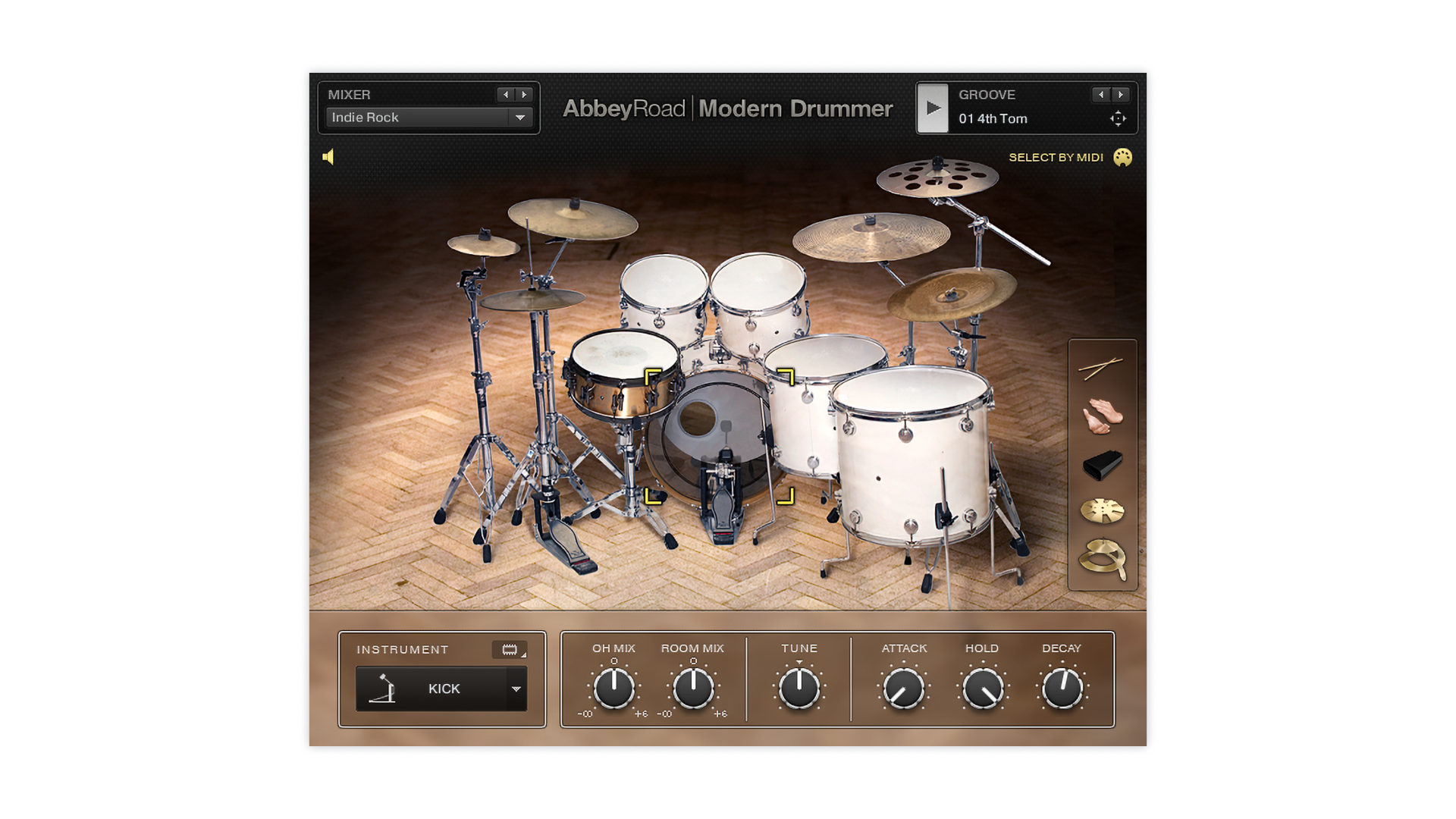Select previous mixer preset with left arrow
Image resolution: width=1456 pixels, height=819 pixels.
(x=506, y=95)
